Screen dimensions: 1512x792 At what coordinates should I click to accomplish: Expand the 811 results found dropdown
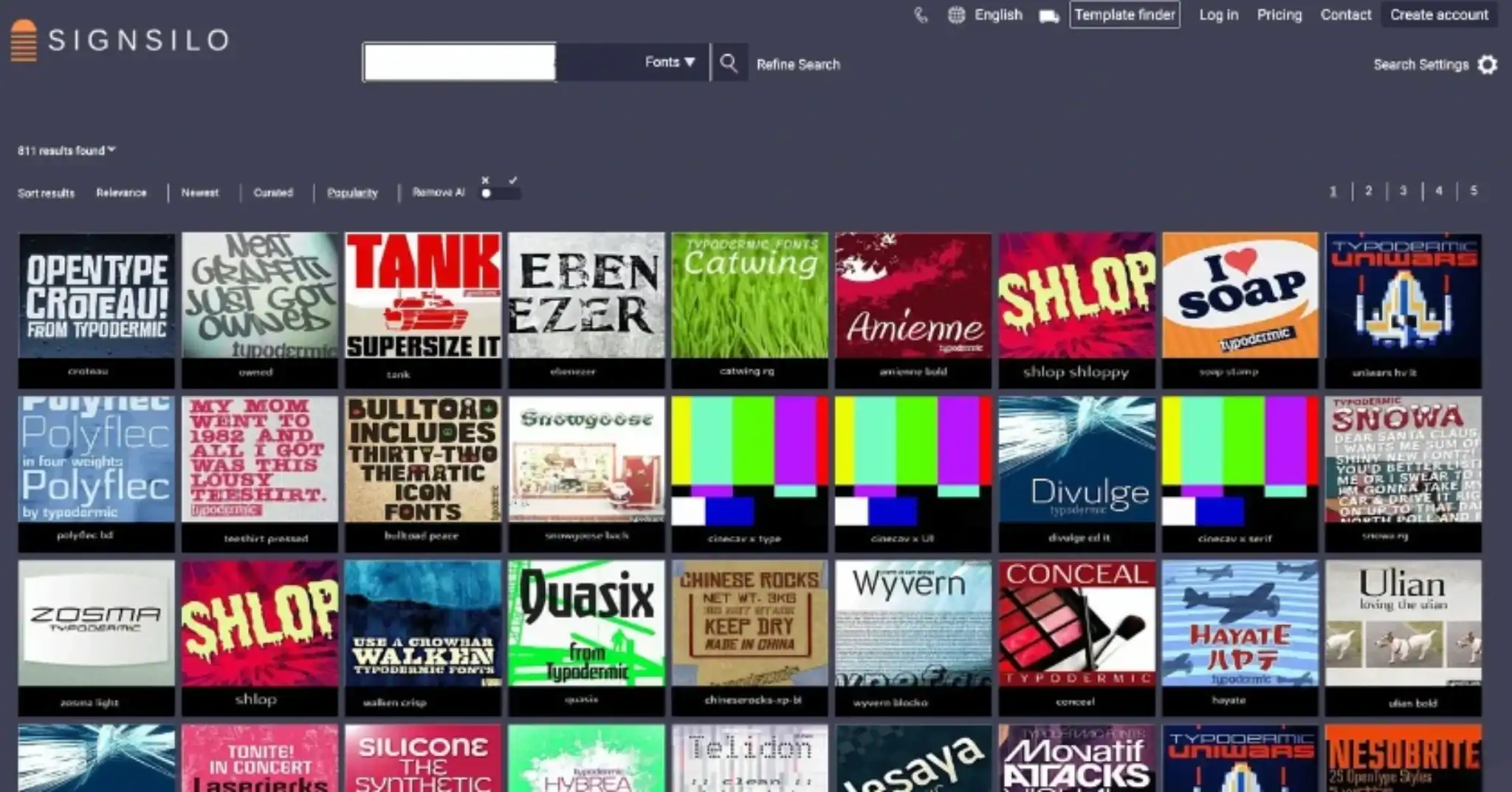point(66,151)
